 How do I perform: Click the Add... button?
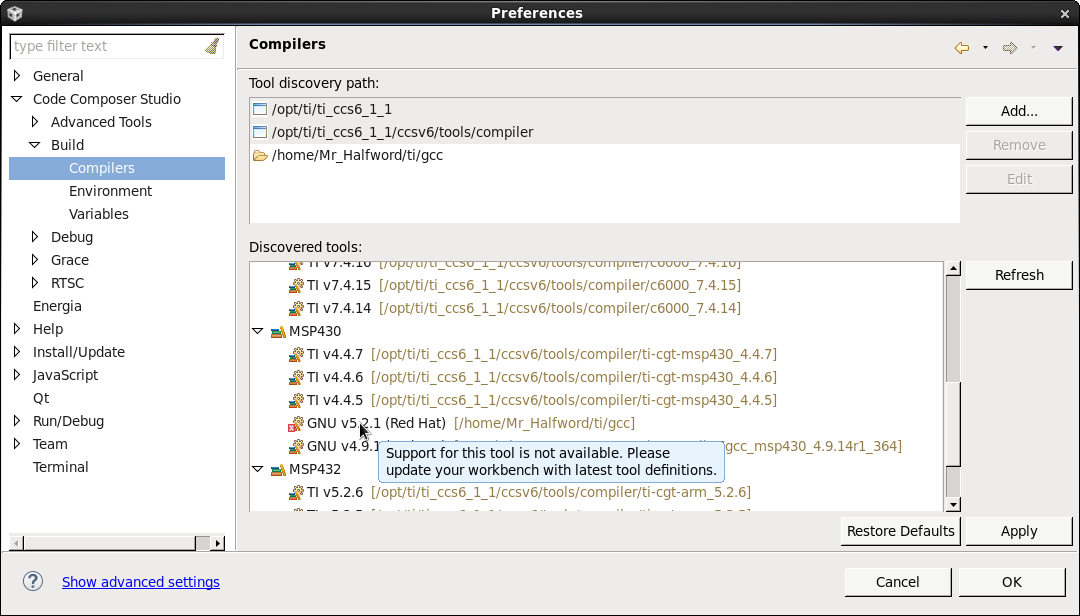tap(1019, 111)
